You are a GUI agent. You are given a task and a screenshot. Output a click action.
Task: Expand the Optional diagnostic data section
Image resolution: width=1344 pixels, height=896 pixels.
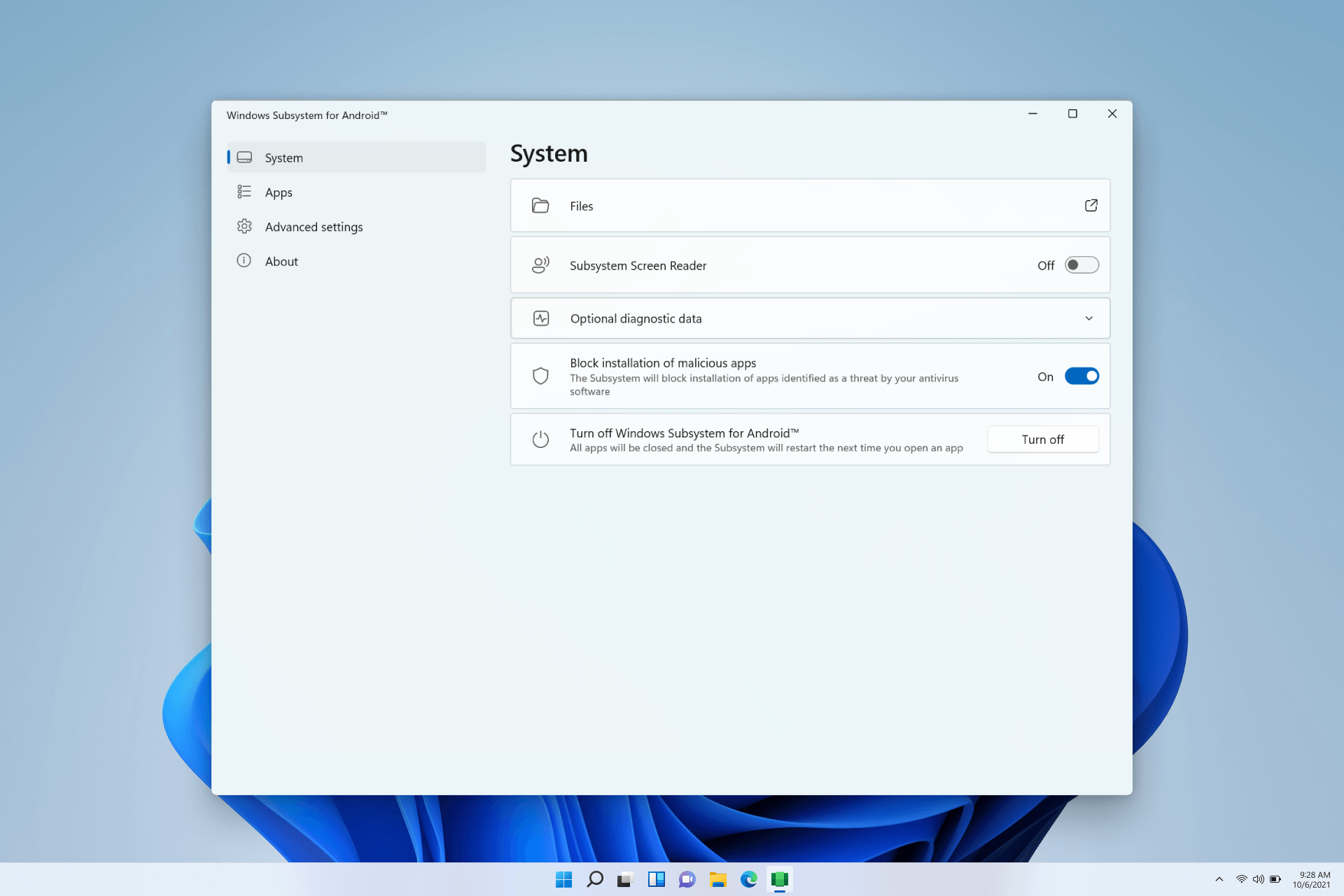1089,318
